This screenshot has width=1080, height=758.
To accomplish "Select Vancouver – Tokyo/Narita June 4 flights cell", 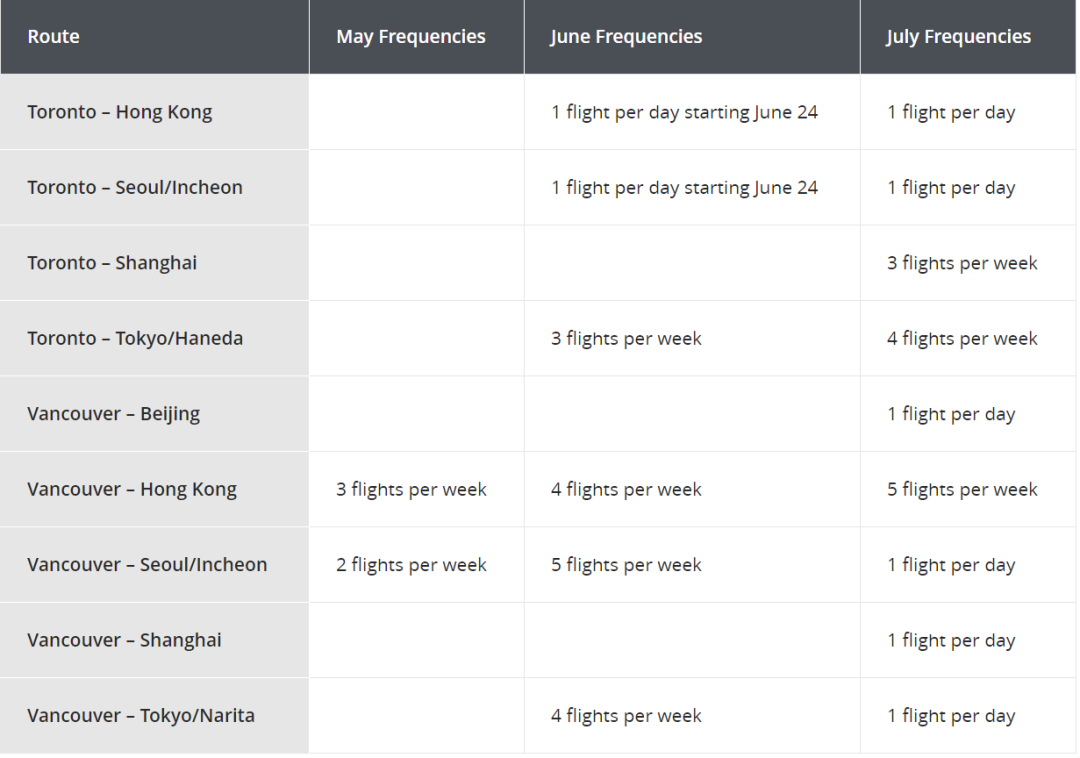I will (x=692, y=715).
